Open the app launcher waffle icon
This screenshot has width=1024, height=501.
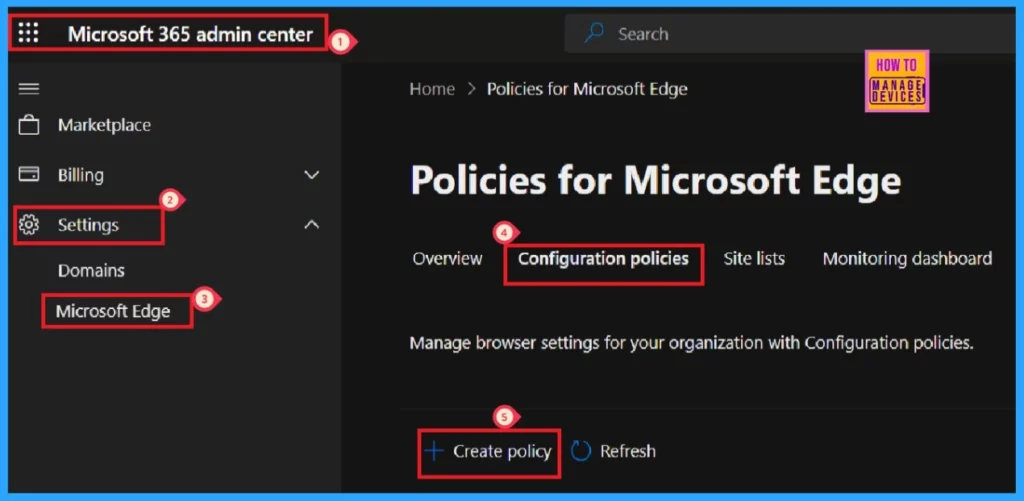28,33
